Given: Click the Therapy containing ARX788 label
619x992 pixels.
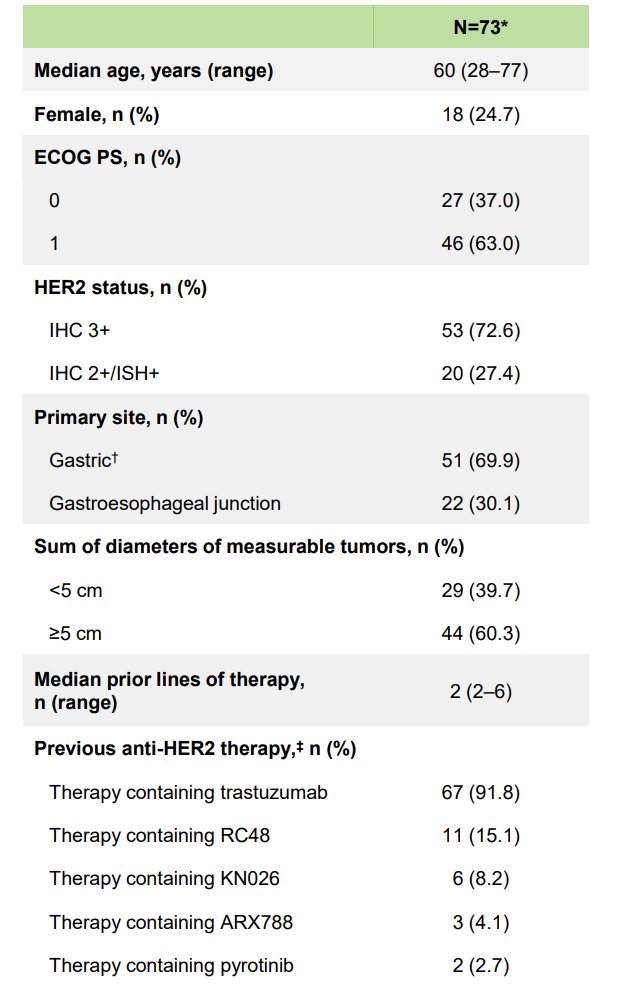Looking at the screenshot, I should 170,923.
